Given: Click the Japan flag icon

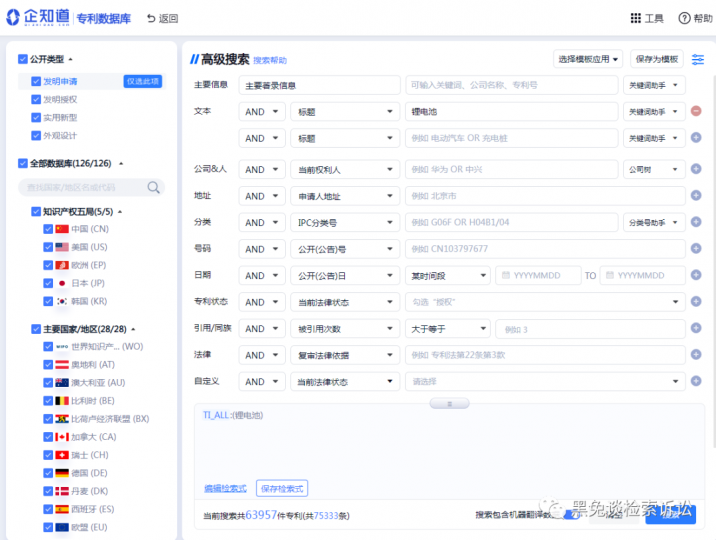Looking at the screenshot, I should pos(62,283).
